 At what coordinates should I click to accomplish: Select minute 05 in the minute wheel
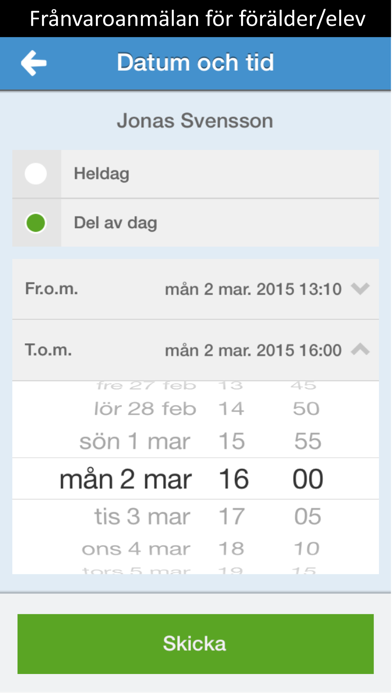click(308, 517)
